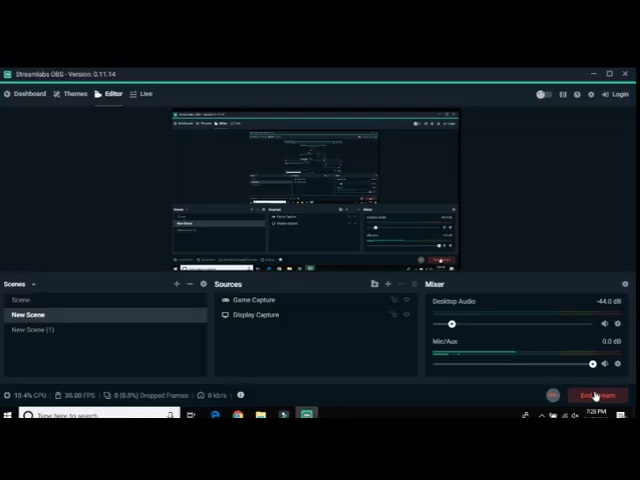
Task: Toggle visibility of Game Capture source
Action: [x=406, y=300]
